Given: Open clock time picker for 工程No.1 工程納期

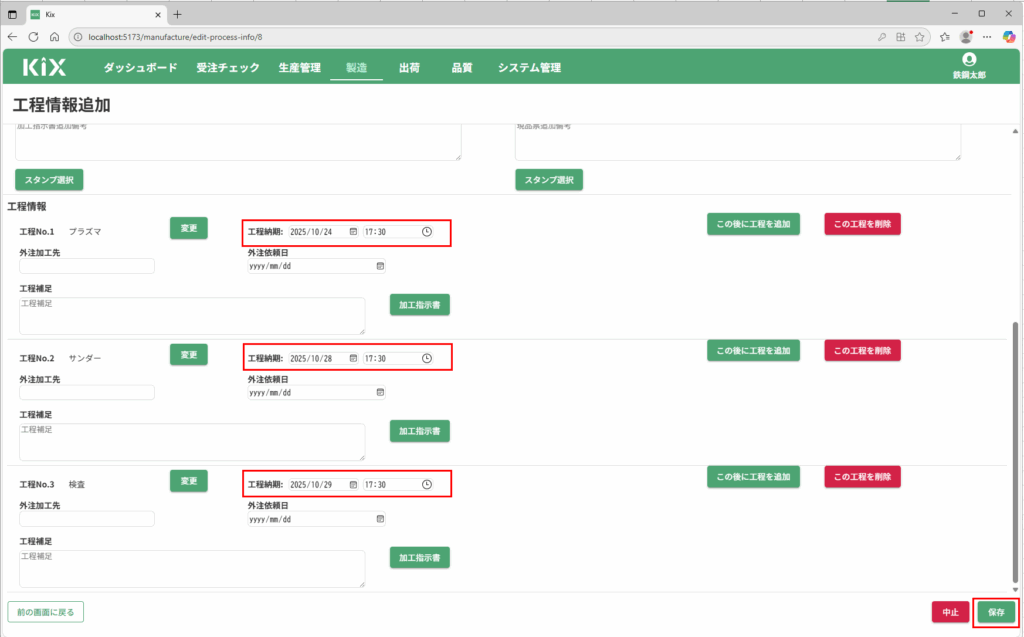Looking at the screenshot, I should (427, 232).
